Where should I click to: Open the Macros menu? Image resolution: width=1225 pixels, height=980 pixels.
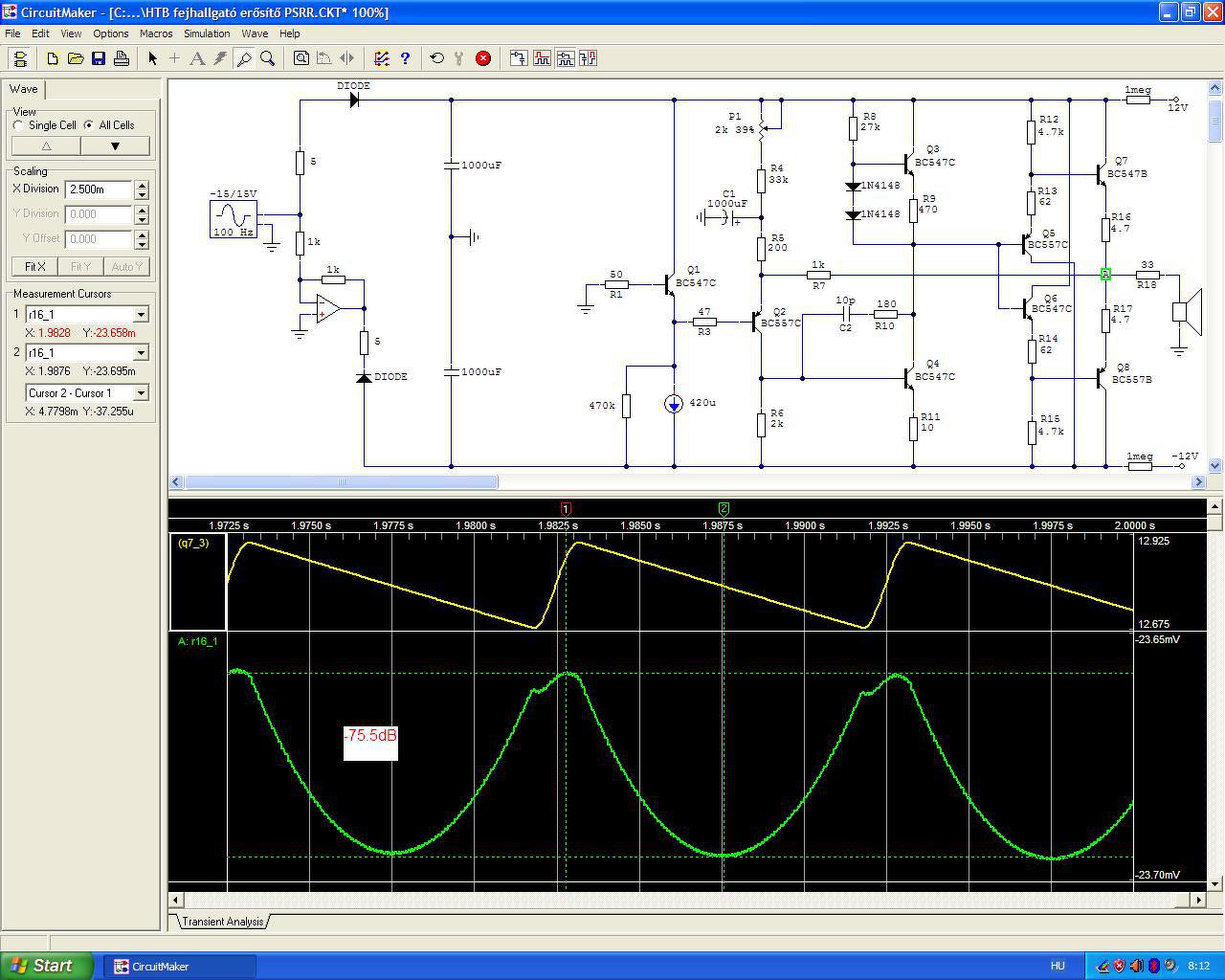(156, 33)
